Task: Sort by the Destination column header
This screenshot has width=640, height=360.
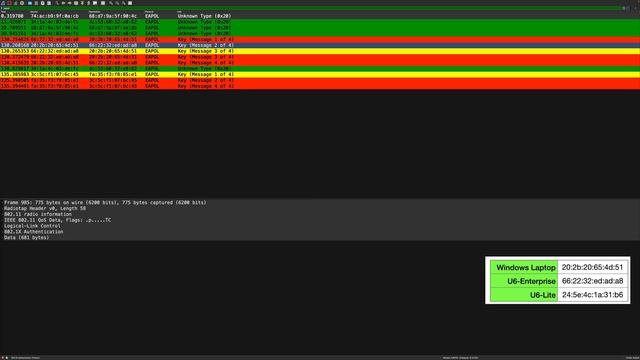Action: [x=94, y=11]
